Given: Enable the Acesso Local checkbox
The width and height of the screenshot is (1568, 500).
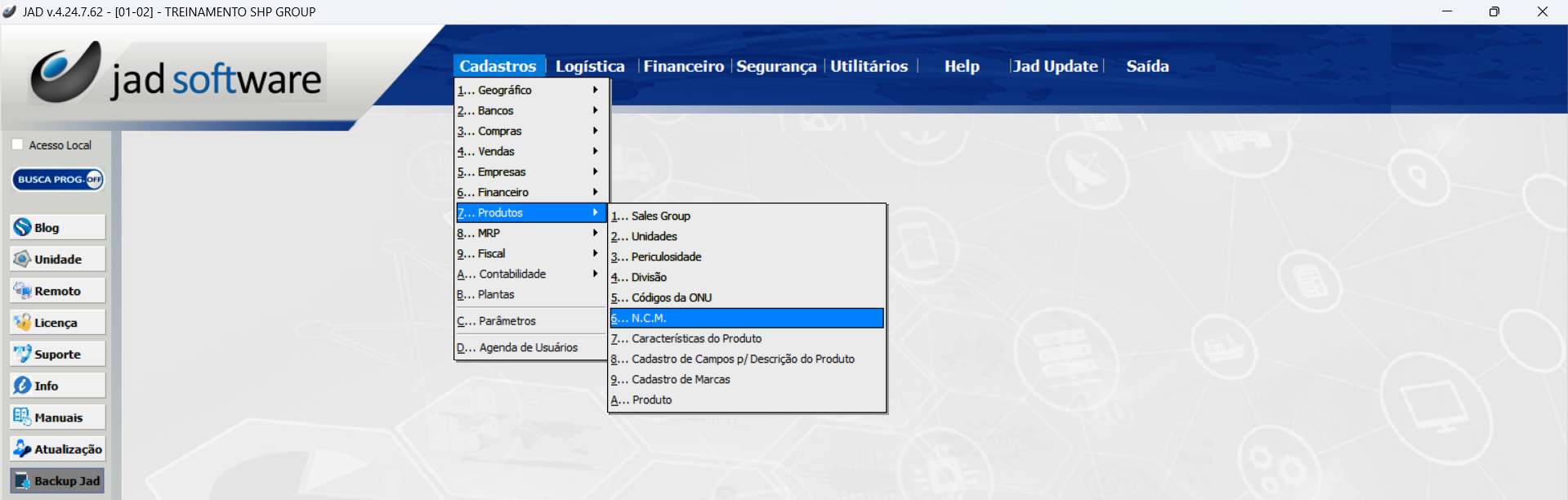Looking at the screenshot, I should [x=18, y=145].
